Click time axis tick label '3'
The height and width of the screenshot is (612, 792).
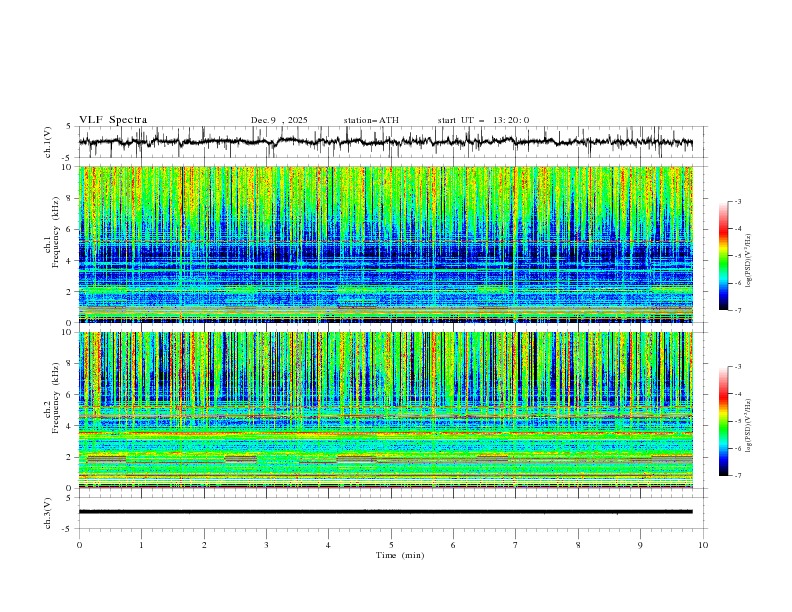point(266,545)
